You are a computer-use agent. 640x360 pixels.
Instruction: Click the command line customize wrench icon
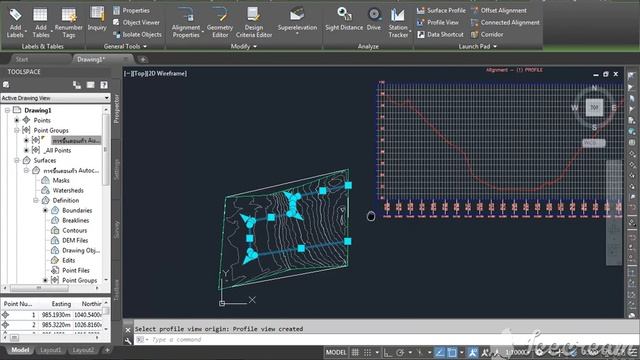coord(128,340)
